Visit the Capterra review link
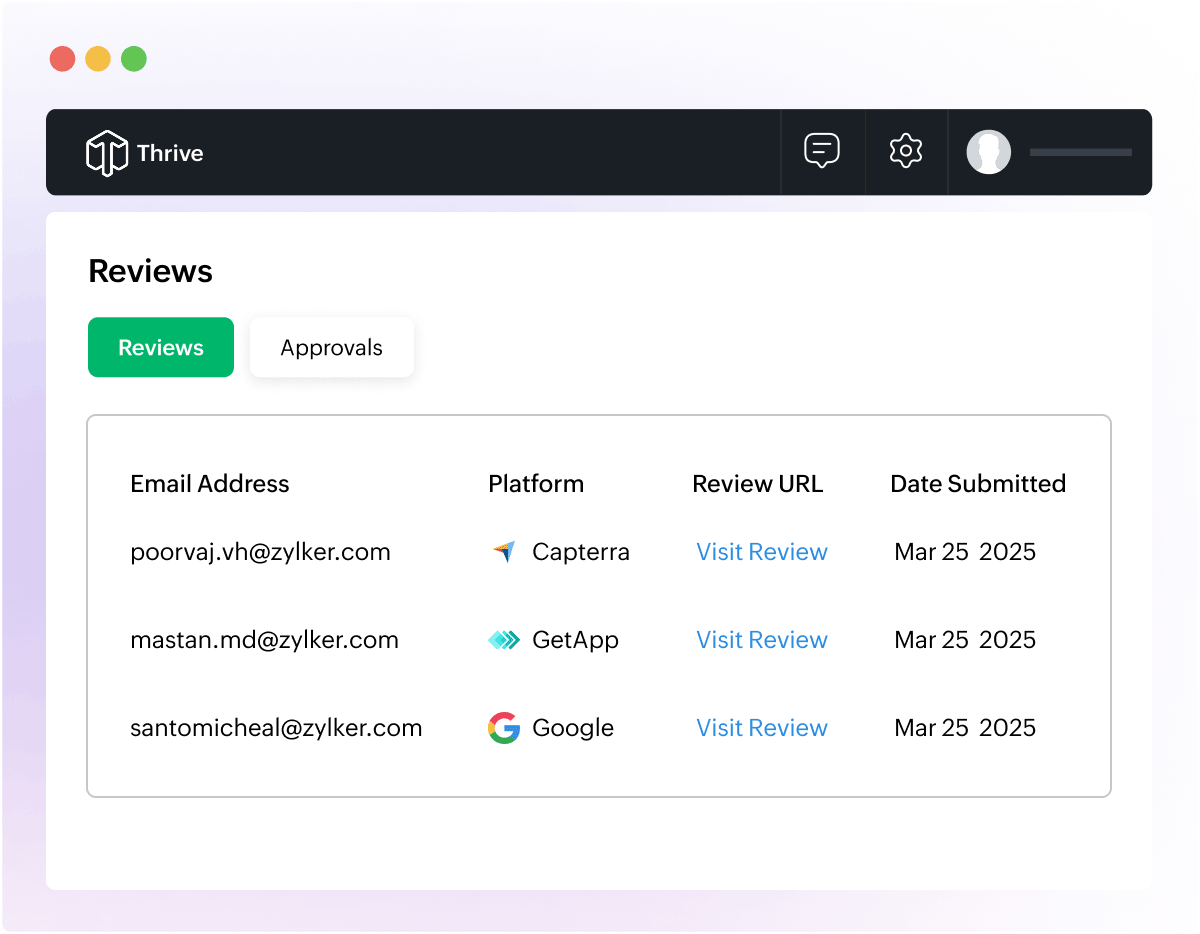The image size is (1200, 934). pyautogui.click(x=761, y=551)
